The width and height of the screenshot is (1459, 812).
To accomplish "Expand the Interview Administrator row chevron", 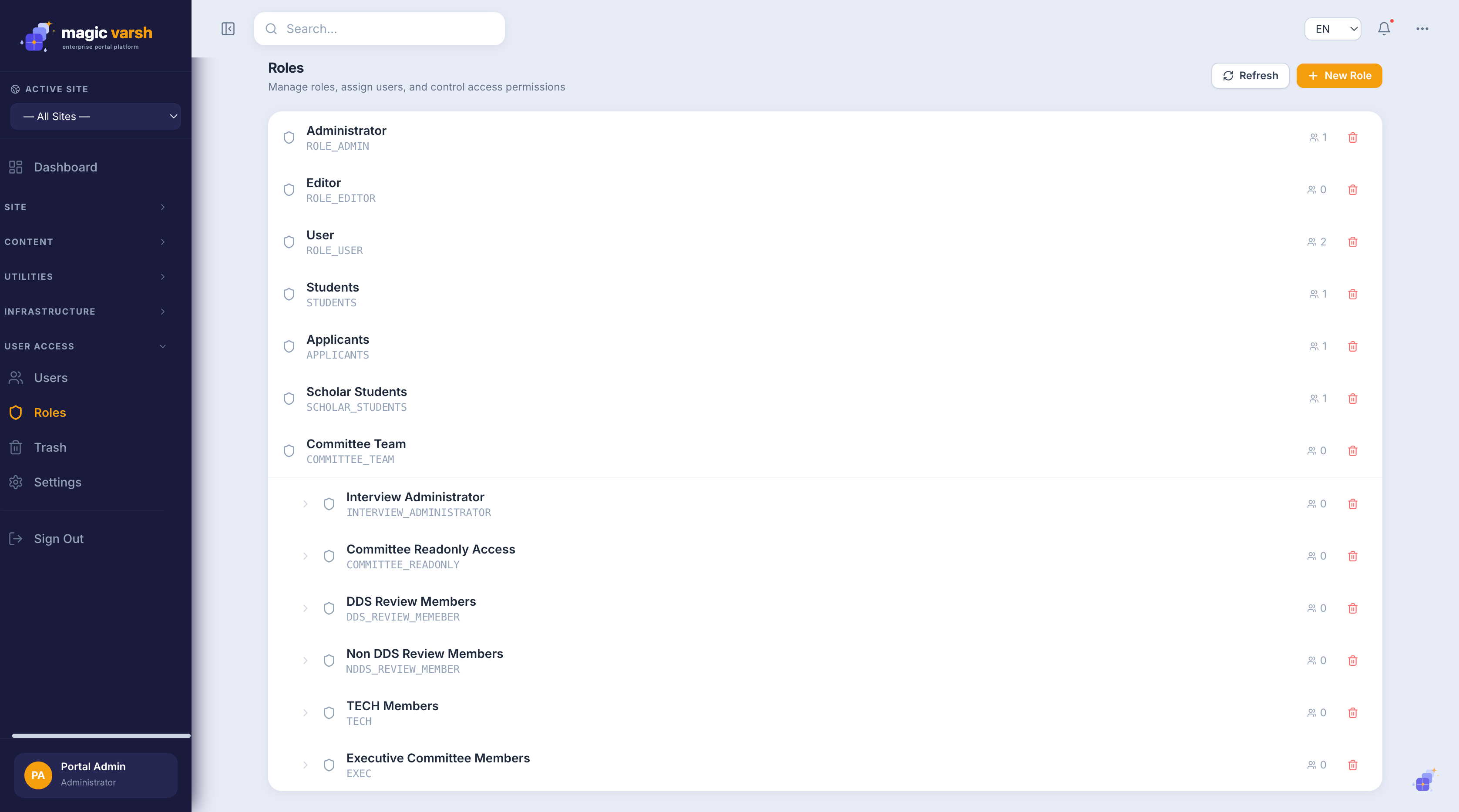I will coord(305,504).
